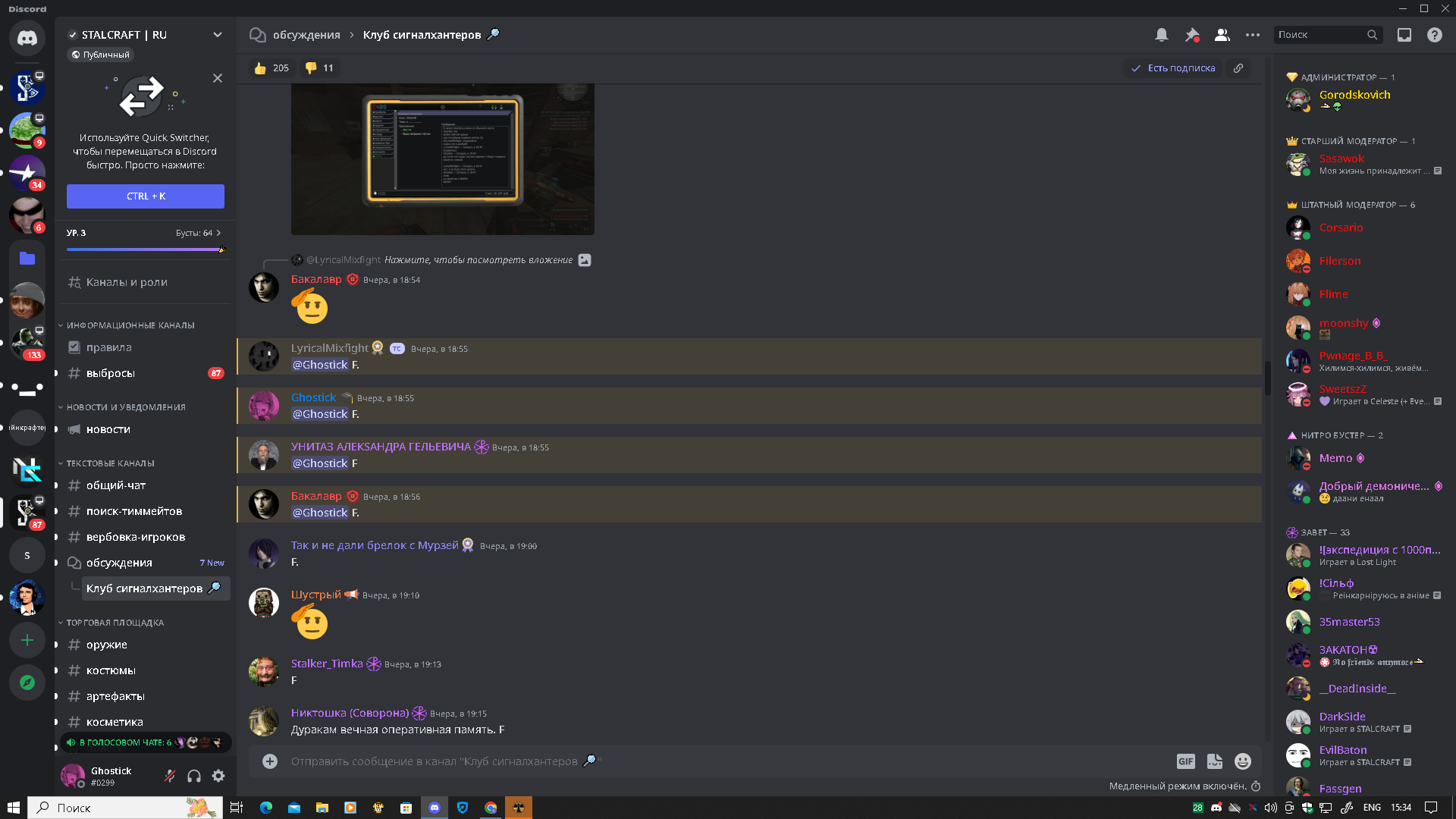Image resolution: width=1456 pixels, height=819 pixels.
Task: Open user settings gear
Action: [218, 776]
